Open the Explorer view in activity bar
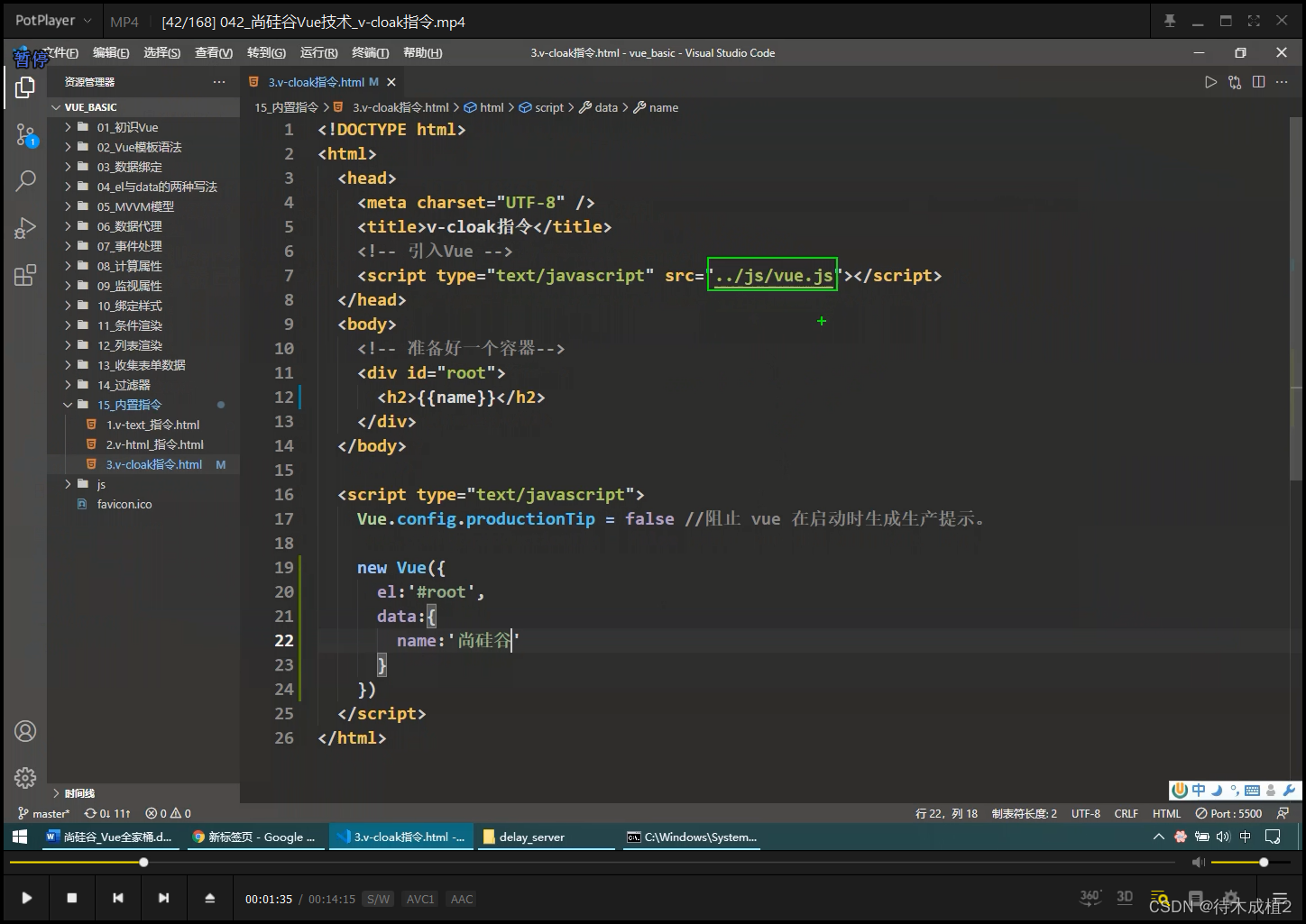 25,87
